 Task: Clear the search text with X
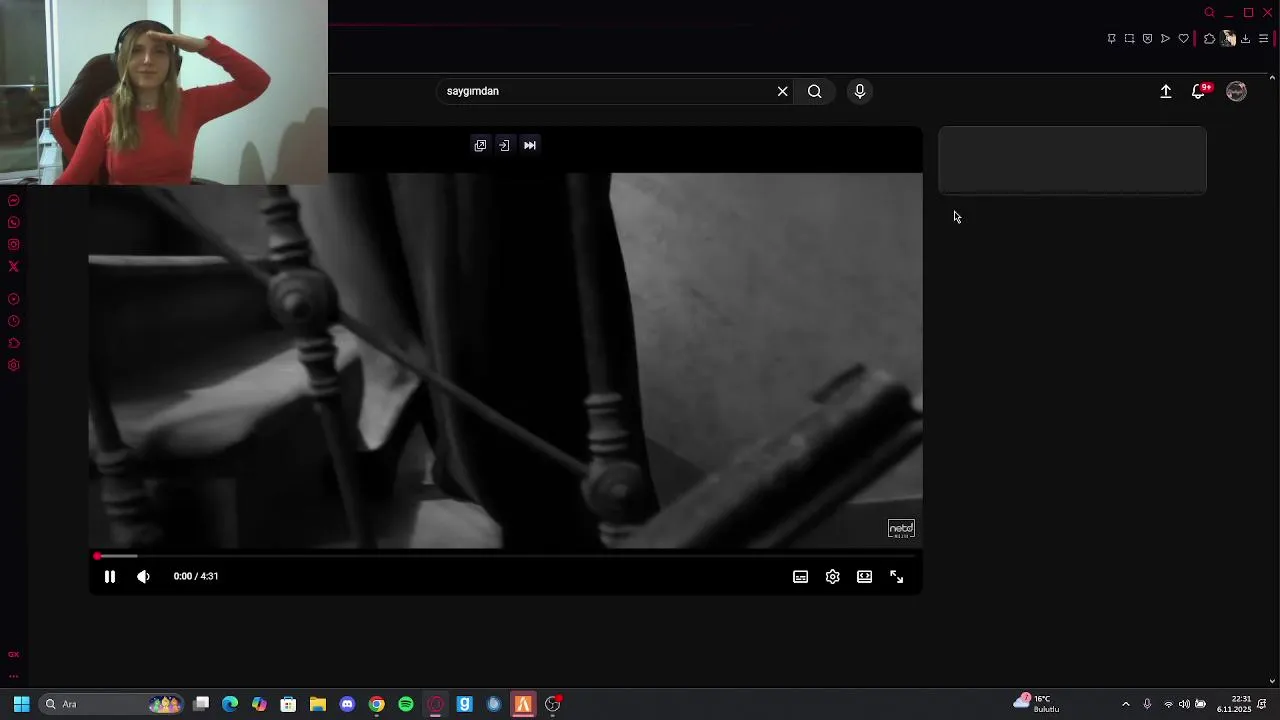pyautogui.click(x=783, y=91)
